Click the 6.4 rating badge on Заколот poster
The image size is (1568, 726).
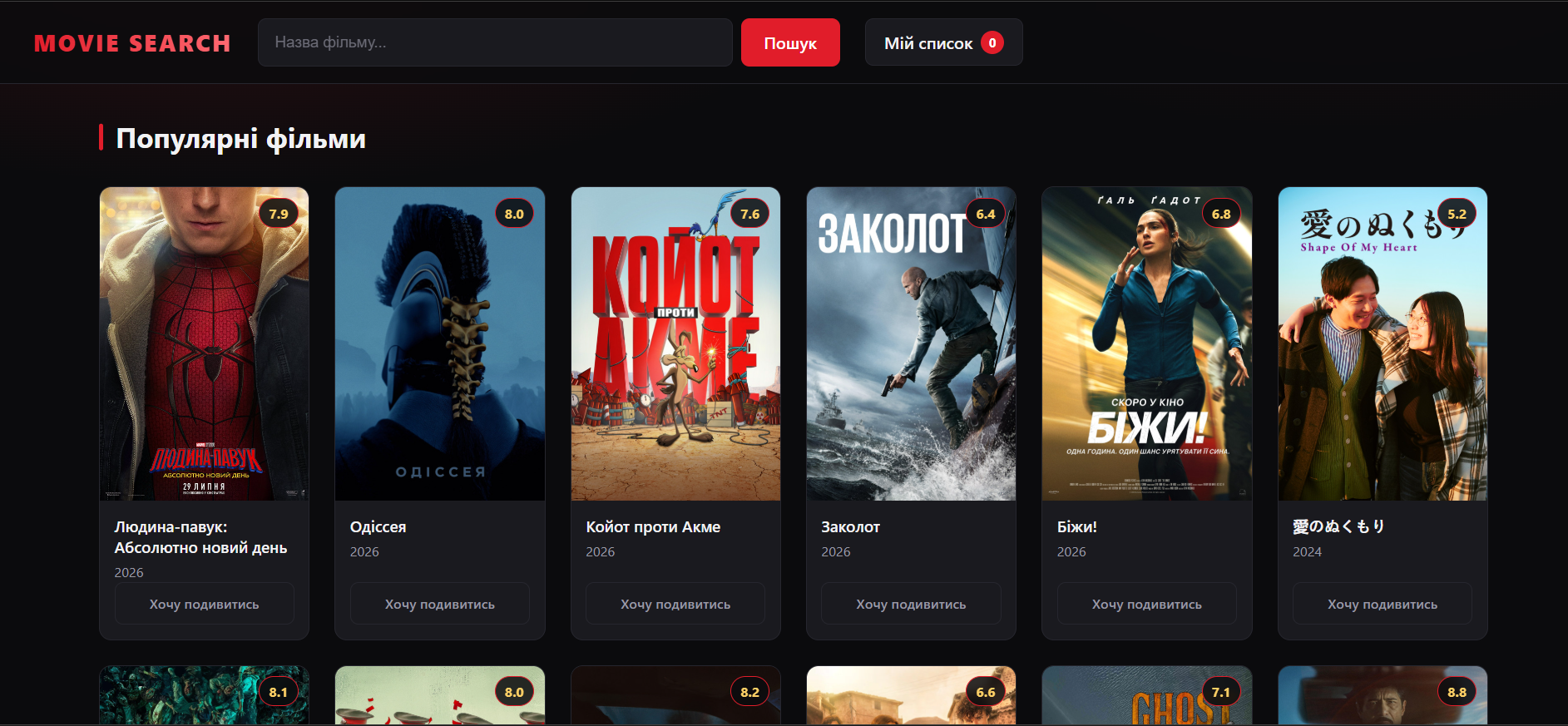(x=986, y=214)
